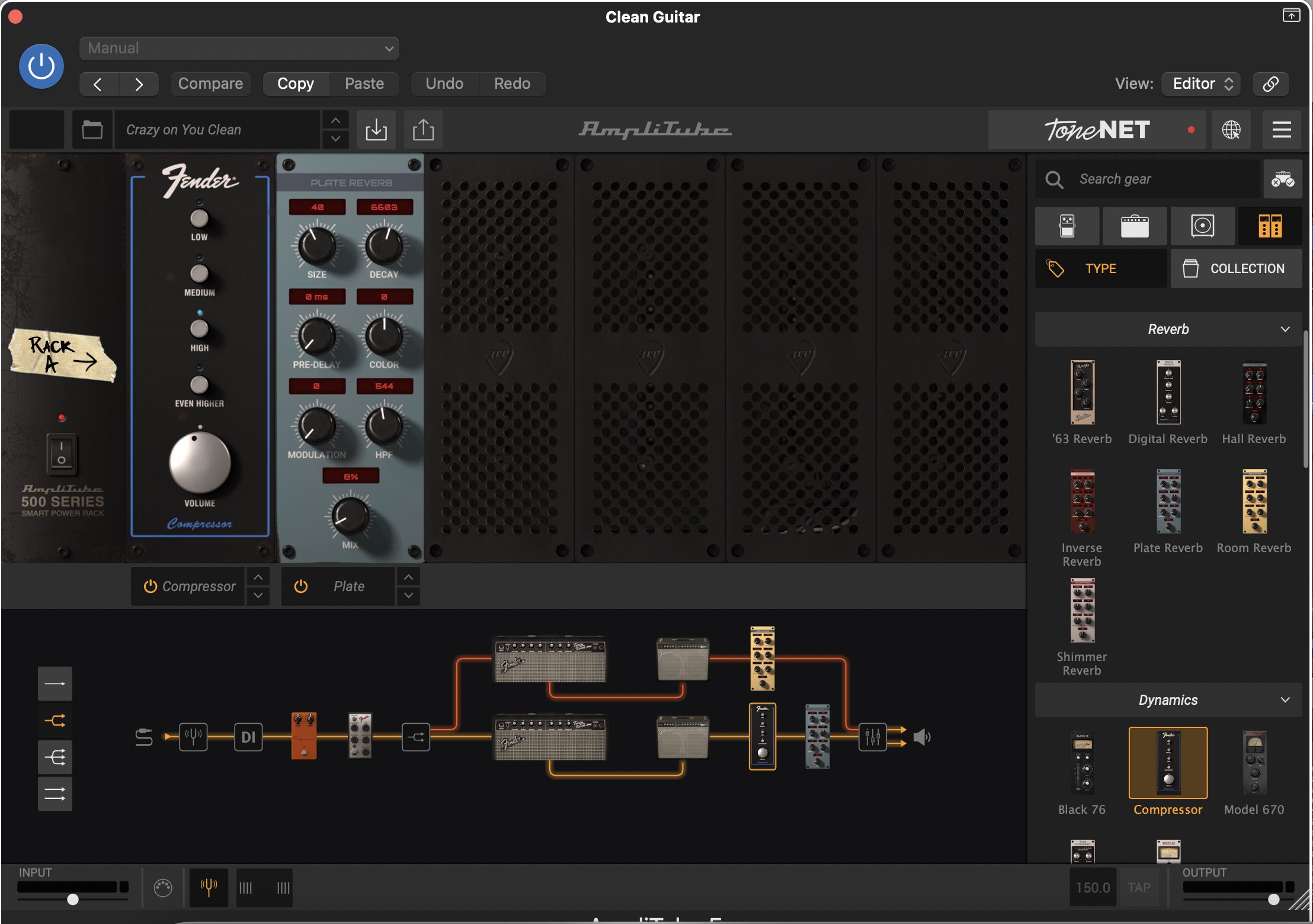The width and height of the screenshot is (1313, 924).
Task: Select the three-way split routing icon
Action: click(55, 758)
